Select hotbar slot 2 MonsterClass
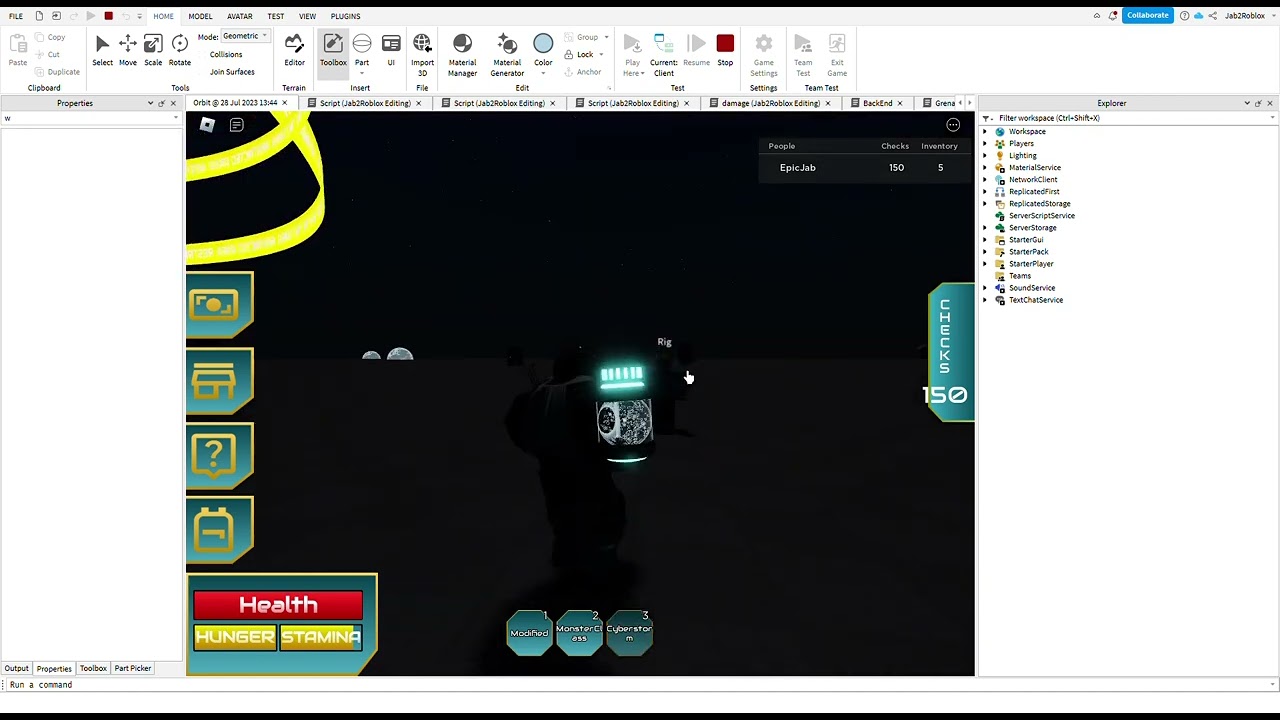The width and height of the screenshot is (1280, 720). 579,632
